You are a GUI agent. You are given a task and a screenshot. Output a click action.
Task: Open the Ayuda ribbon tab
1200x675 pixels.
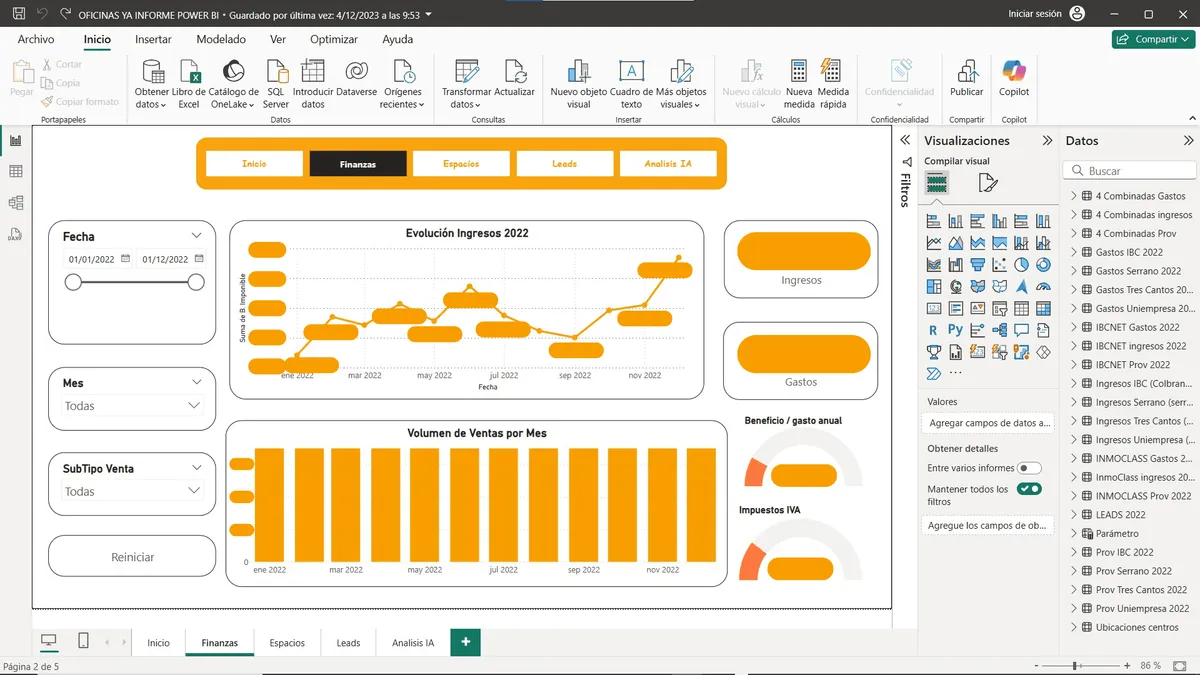(x=398, y=40)
